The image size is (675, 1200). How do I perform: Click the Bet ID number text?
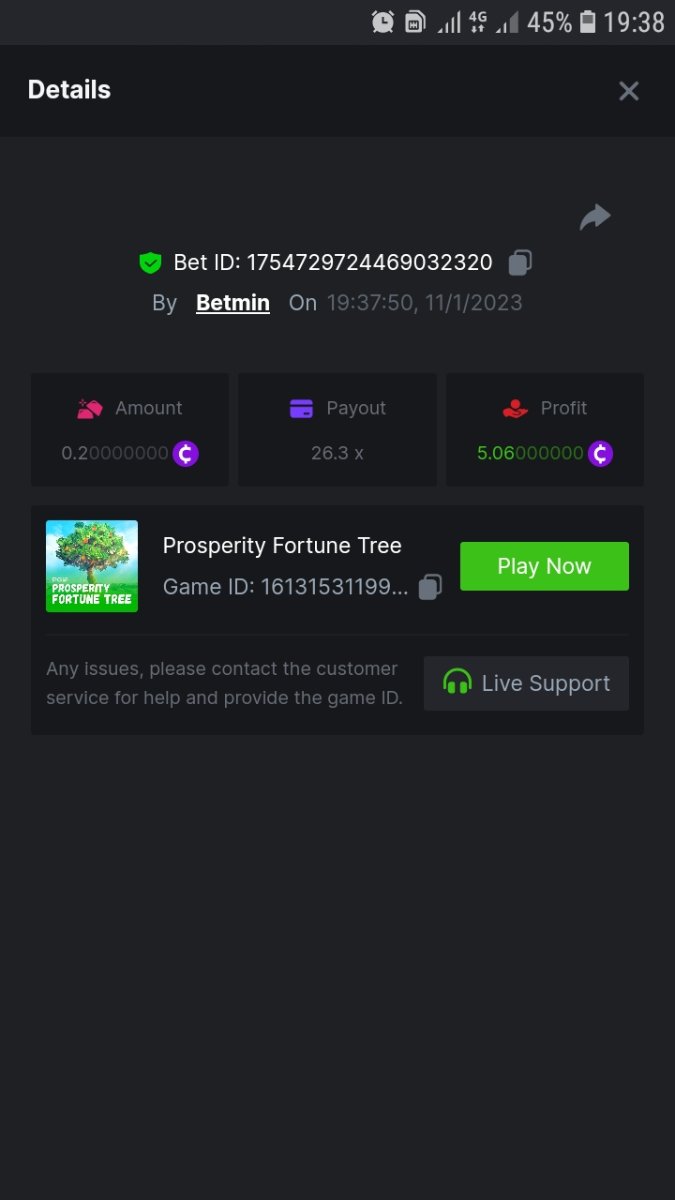click(x=369, y=263)
